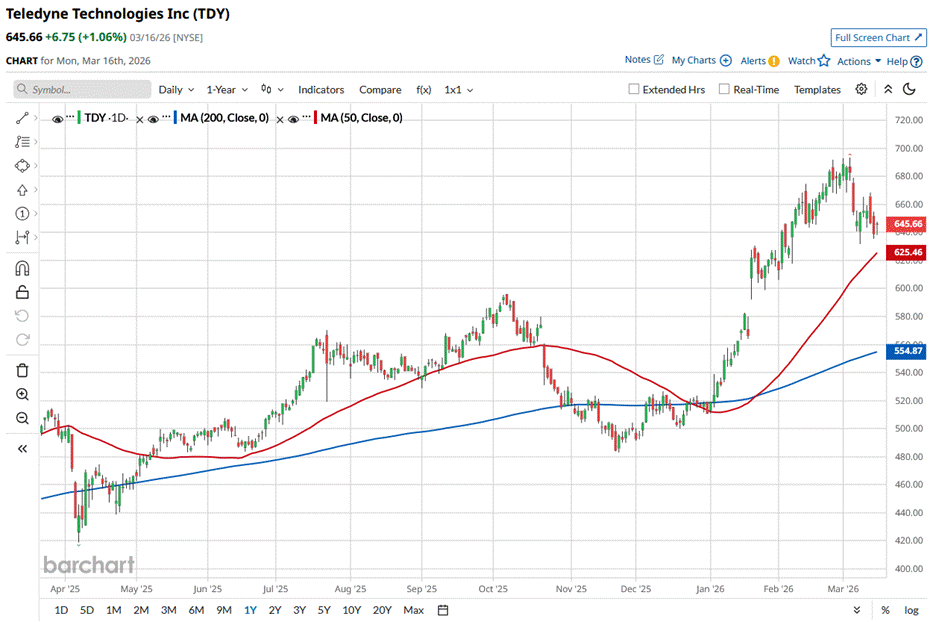Hide the MA (200, Close, 0) indicator

point(154,118)
